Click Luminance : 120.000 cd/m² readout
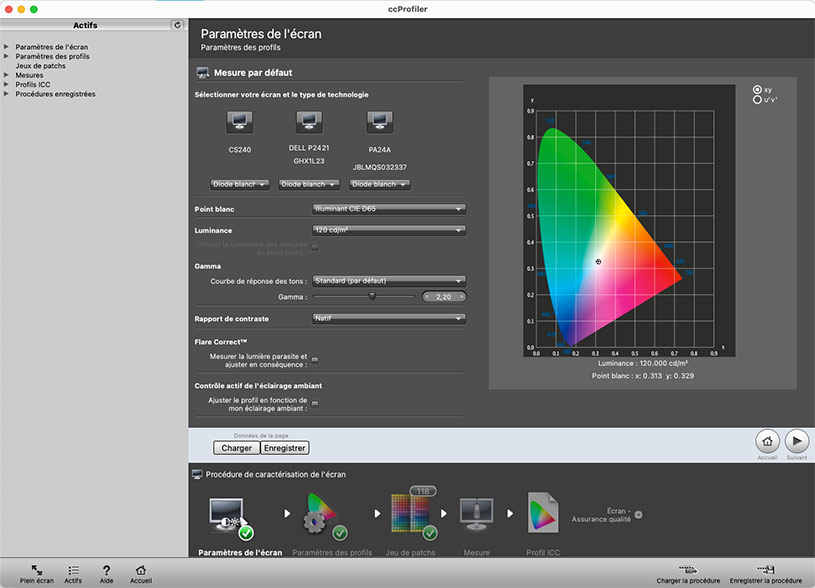The height and width of the screenshot is (588, 815). [643, 363]
